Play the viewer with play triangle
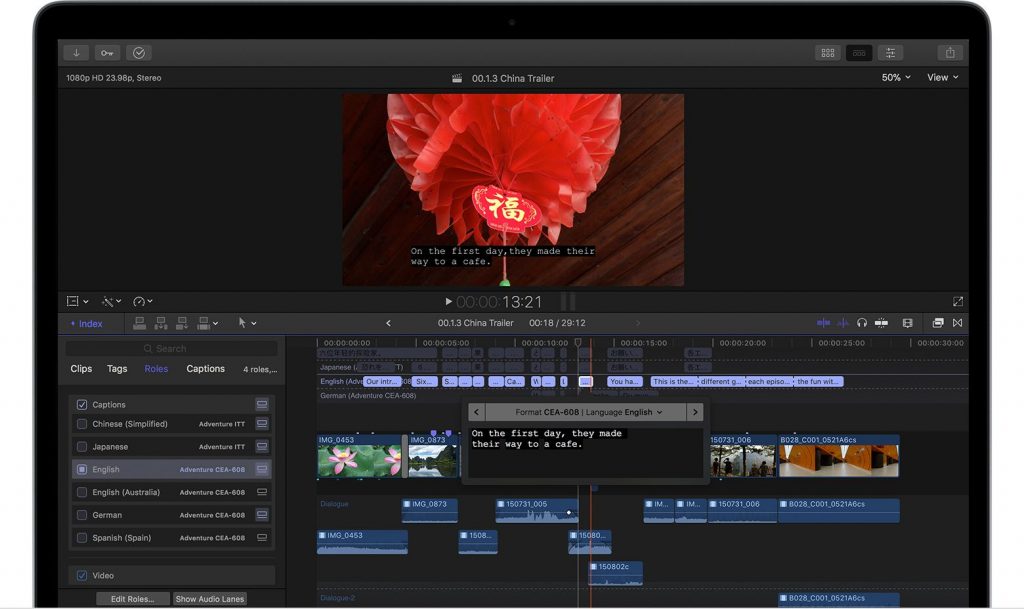 pyautogui.click(x=448, y=302)
